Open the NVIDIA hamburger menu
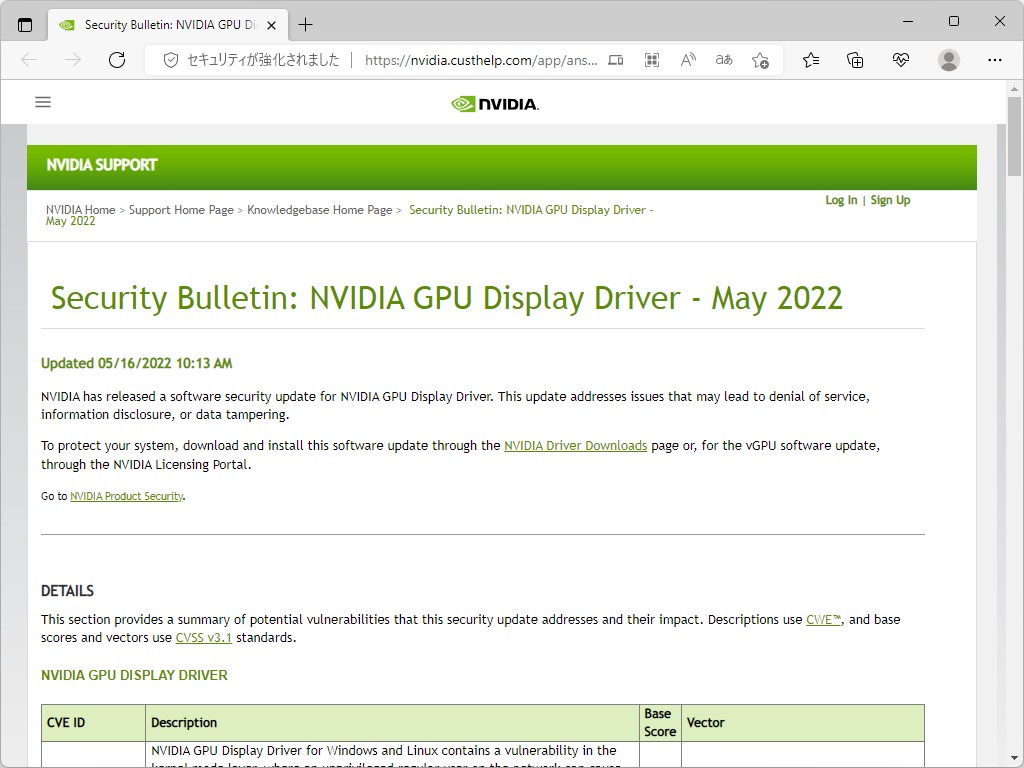 tap(43, 102)
